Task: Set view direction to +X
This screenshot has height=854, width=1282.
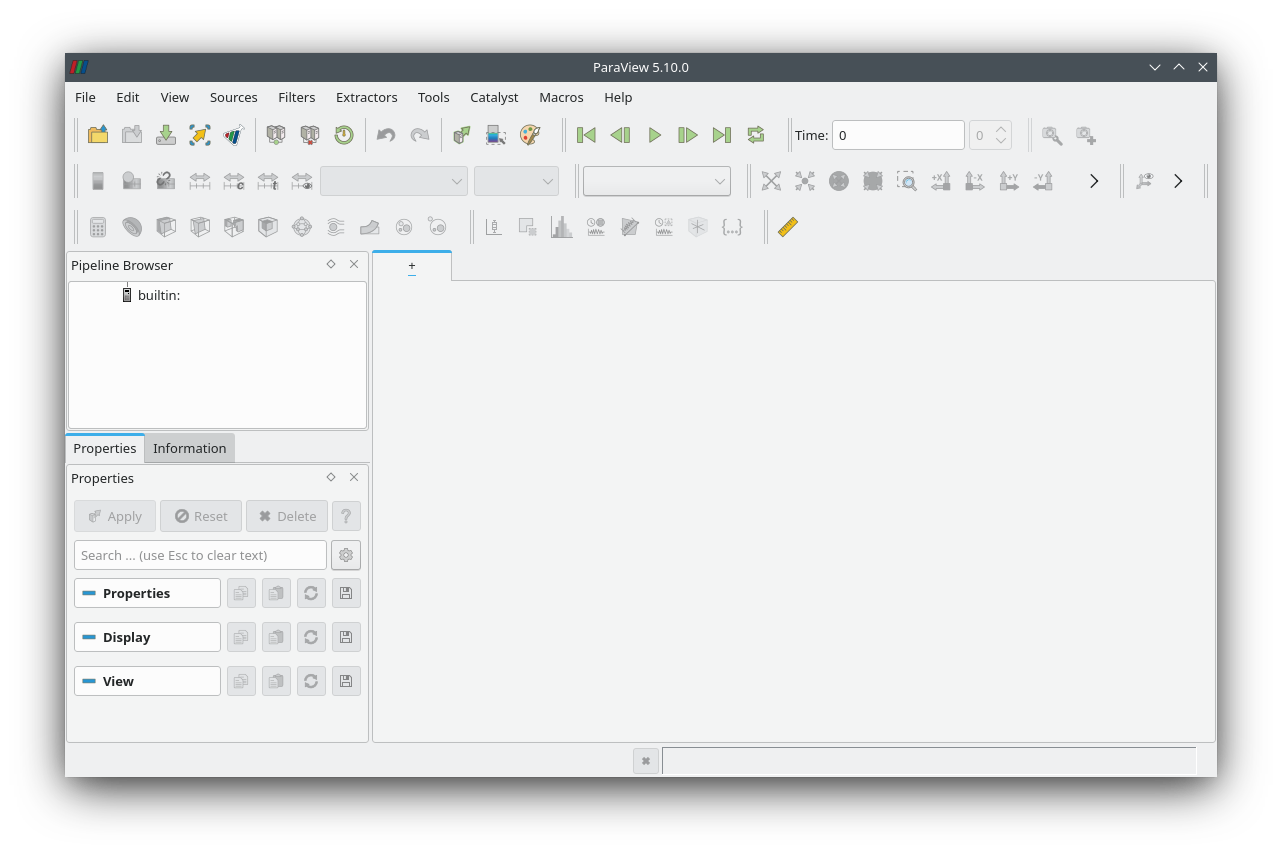Action: tap(941, 181)
